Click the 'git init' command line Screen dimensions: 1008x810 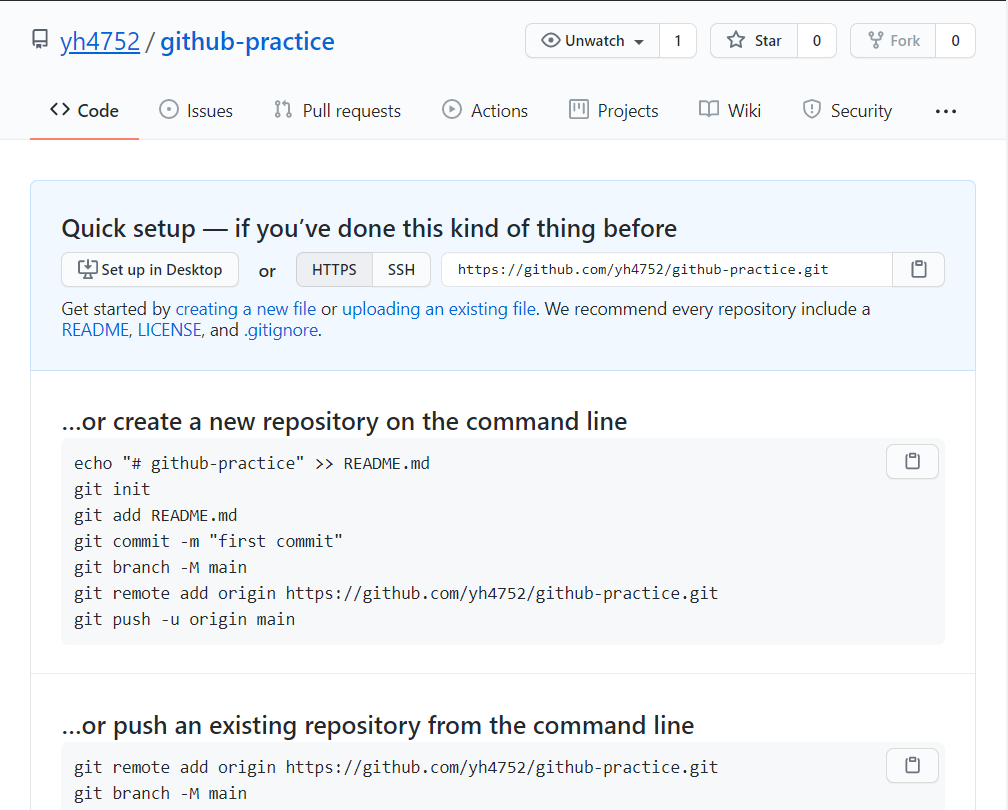click(x=112, y=490)
